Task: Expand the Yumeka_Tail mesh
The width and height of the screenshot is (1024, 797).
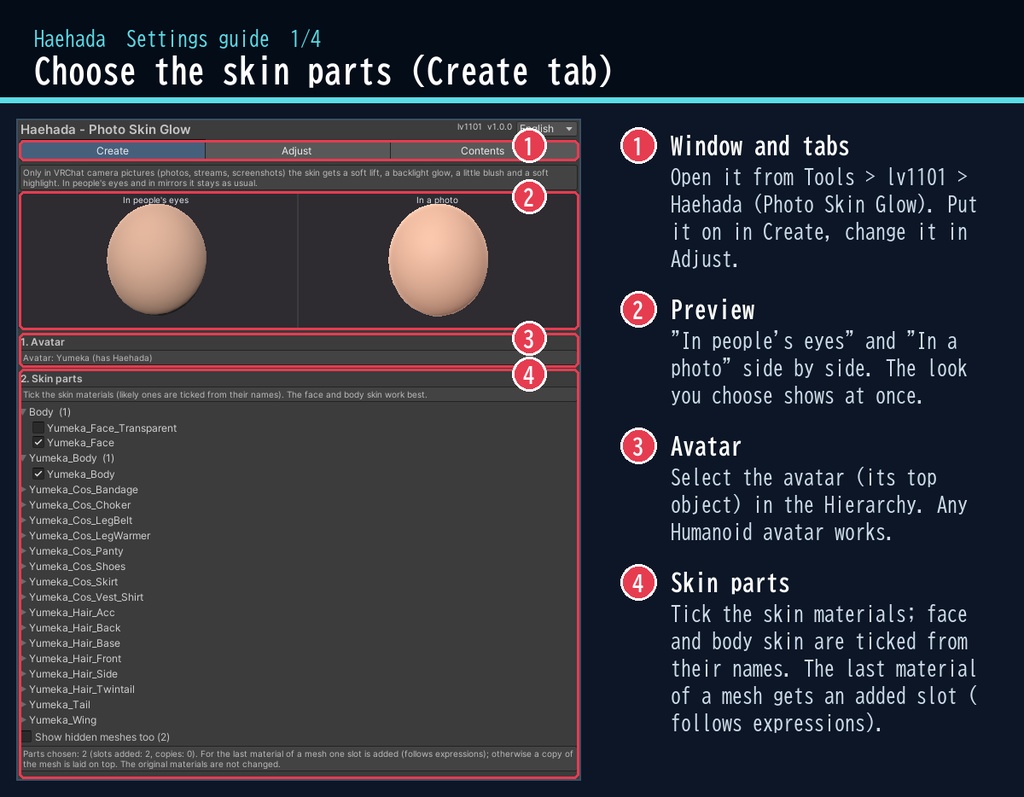Action: 24,704
